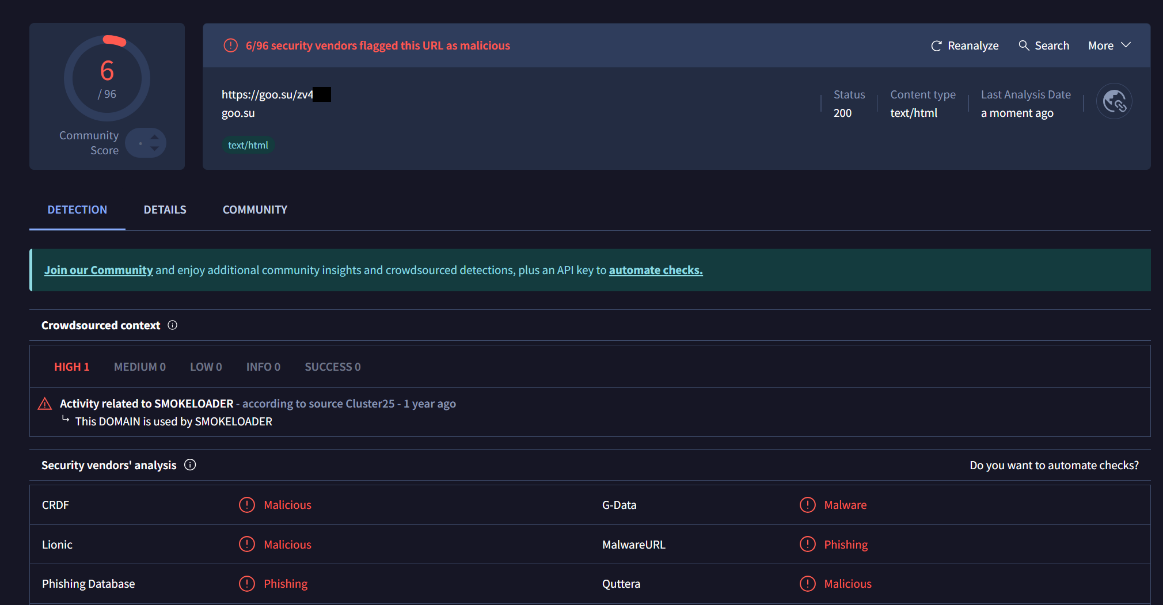The image size is (1163, 605).
Task: Click alert icon in the 6/96 malicious banner
Action: click(230, 45)
